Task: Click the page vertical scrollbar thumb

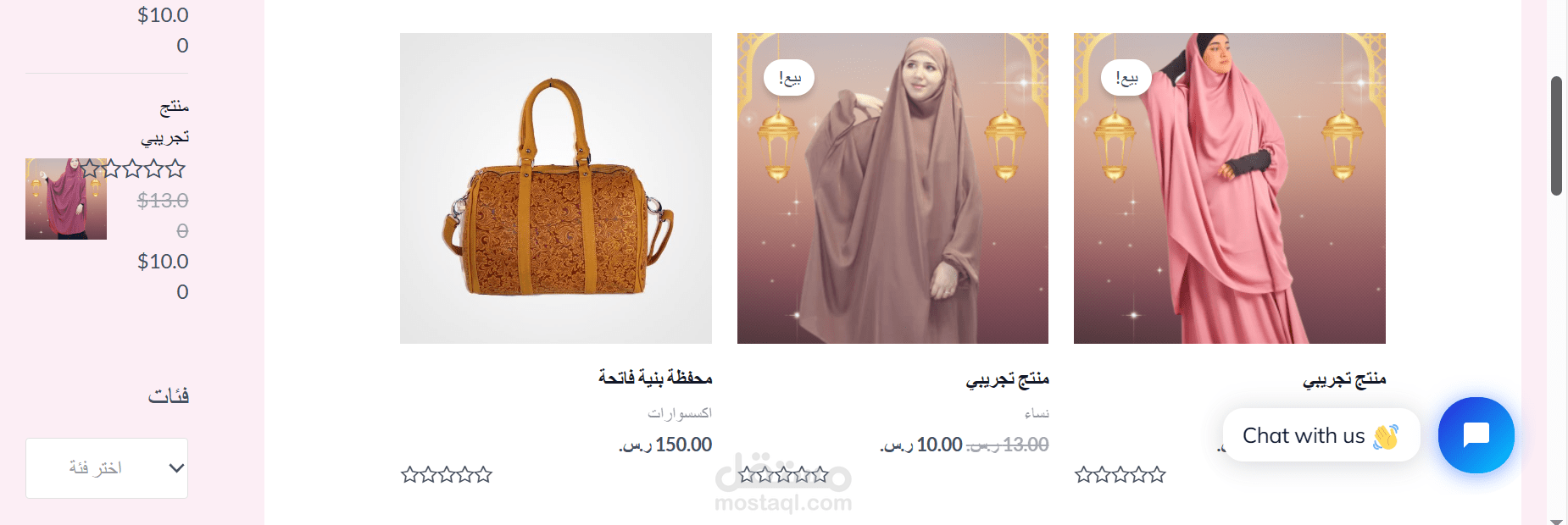Action: coord(1556,135)
